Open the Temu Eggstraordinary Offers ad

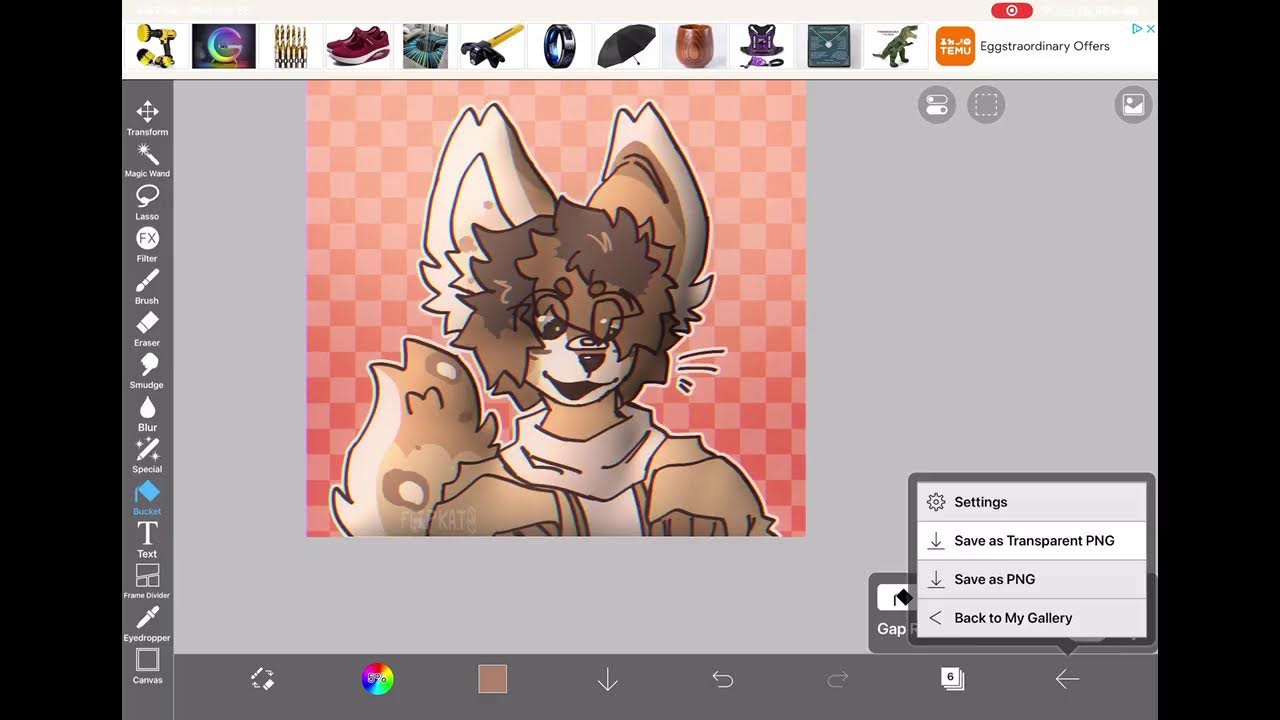pyautogui.click(x=1044, y=46)
